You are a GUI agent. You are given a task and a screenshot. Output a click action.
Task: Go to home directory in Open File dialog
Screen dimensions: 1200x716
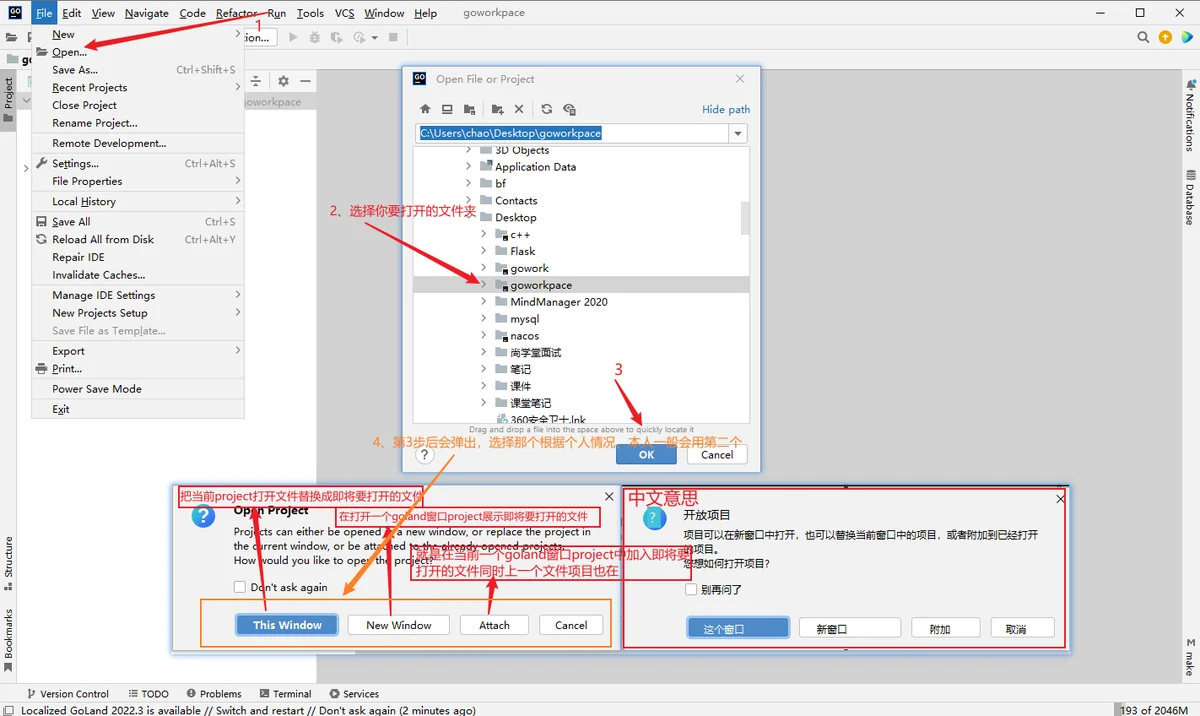click(x=425, y=109)
